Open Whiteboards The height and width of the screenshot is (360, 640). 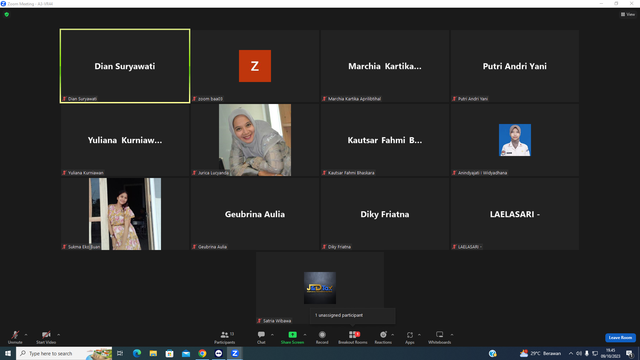(440, 337)
